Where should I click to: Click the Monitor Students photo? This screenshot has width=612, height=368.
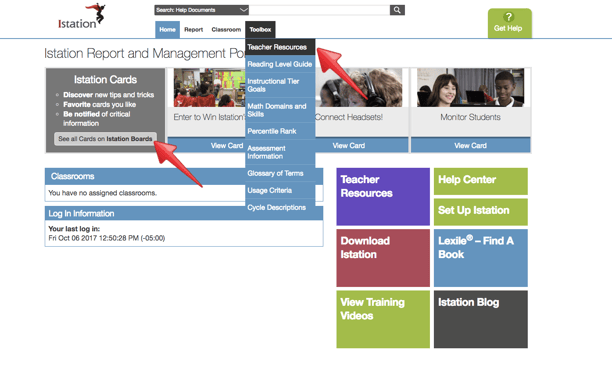[470, 87]
